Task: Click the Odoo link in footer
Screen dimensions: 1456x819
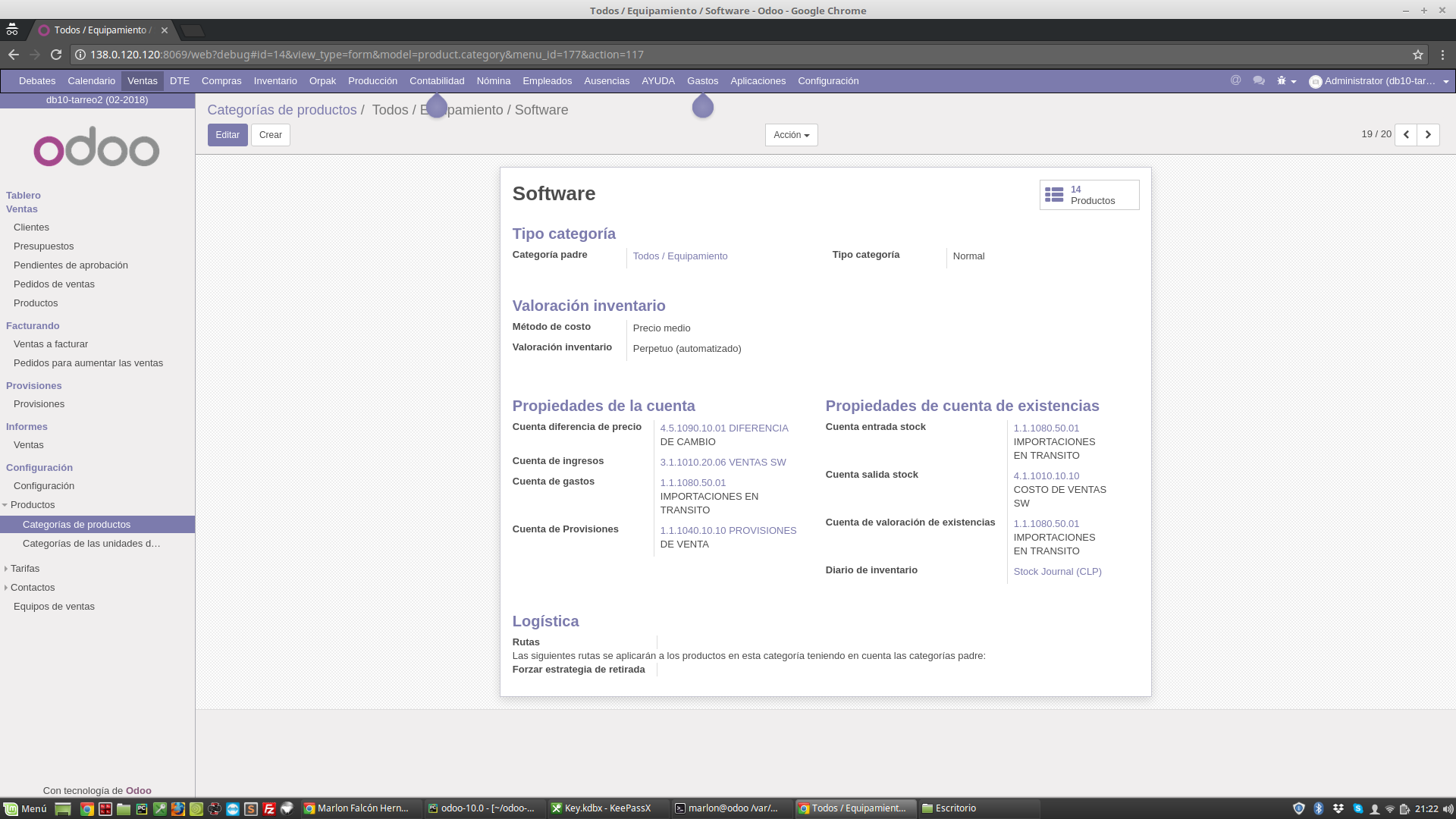Action: [x=138, y=791]
